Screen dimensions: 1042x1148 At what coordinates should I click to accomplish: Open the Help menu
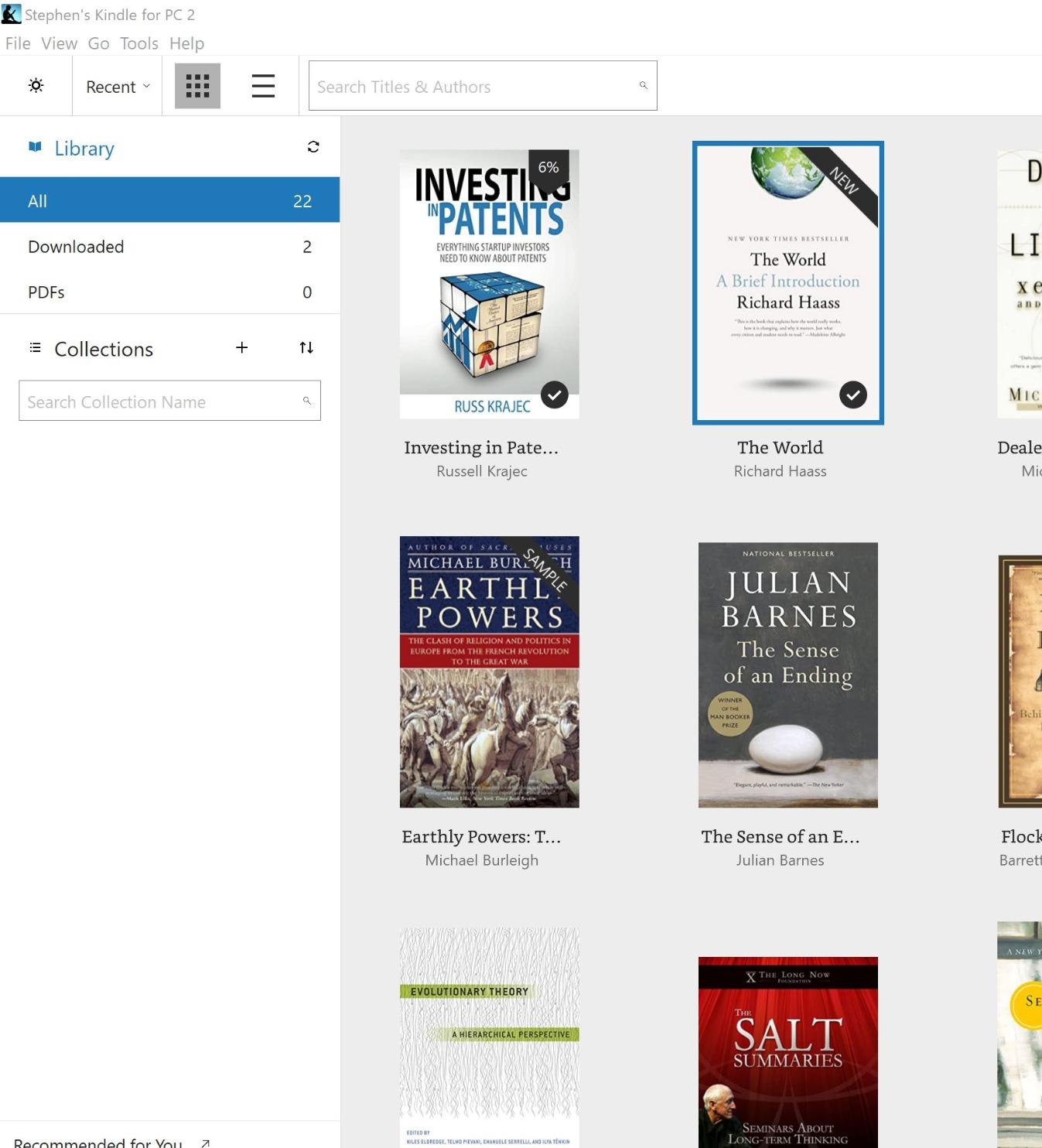tap(186, 43)
